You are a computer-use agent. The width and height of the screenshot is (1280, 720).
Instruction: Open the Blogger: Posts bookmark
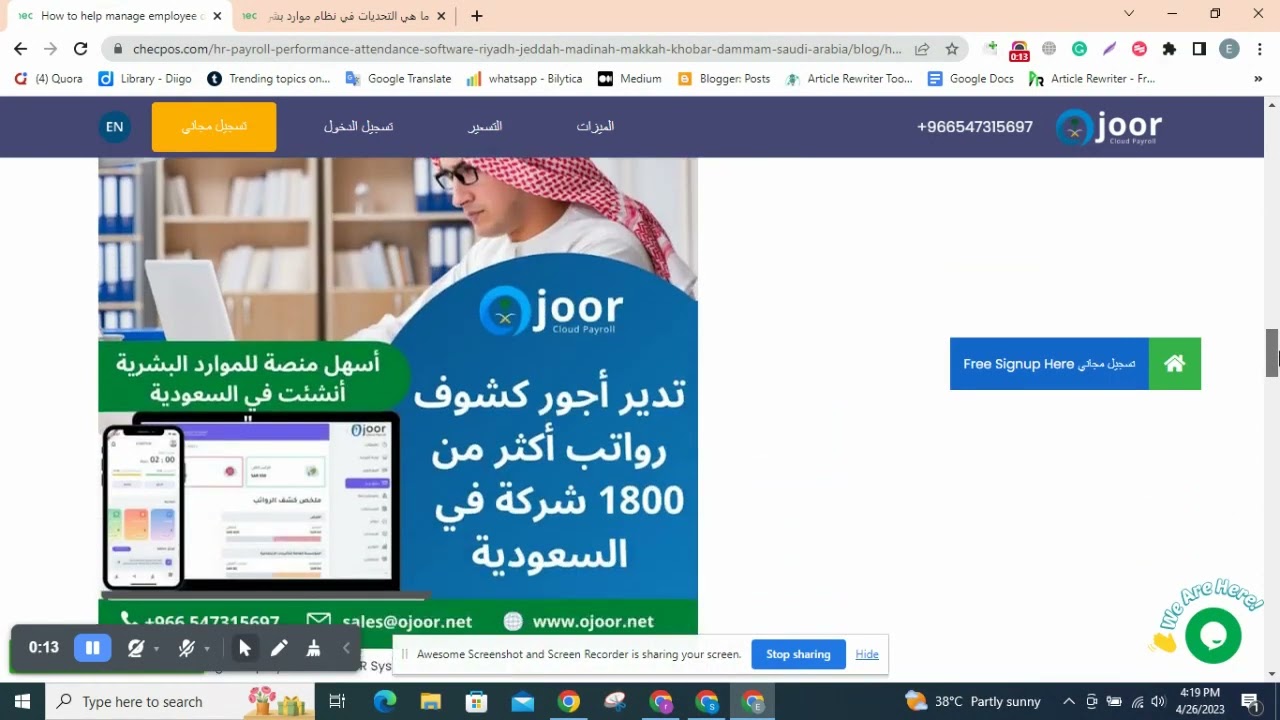(x=724, y=78)
